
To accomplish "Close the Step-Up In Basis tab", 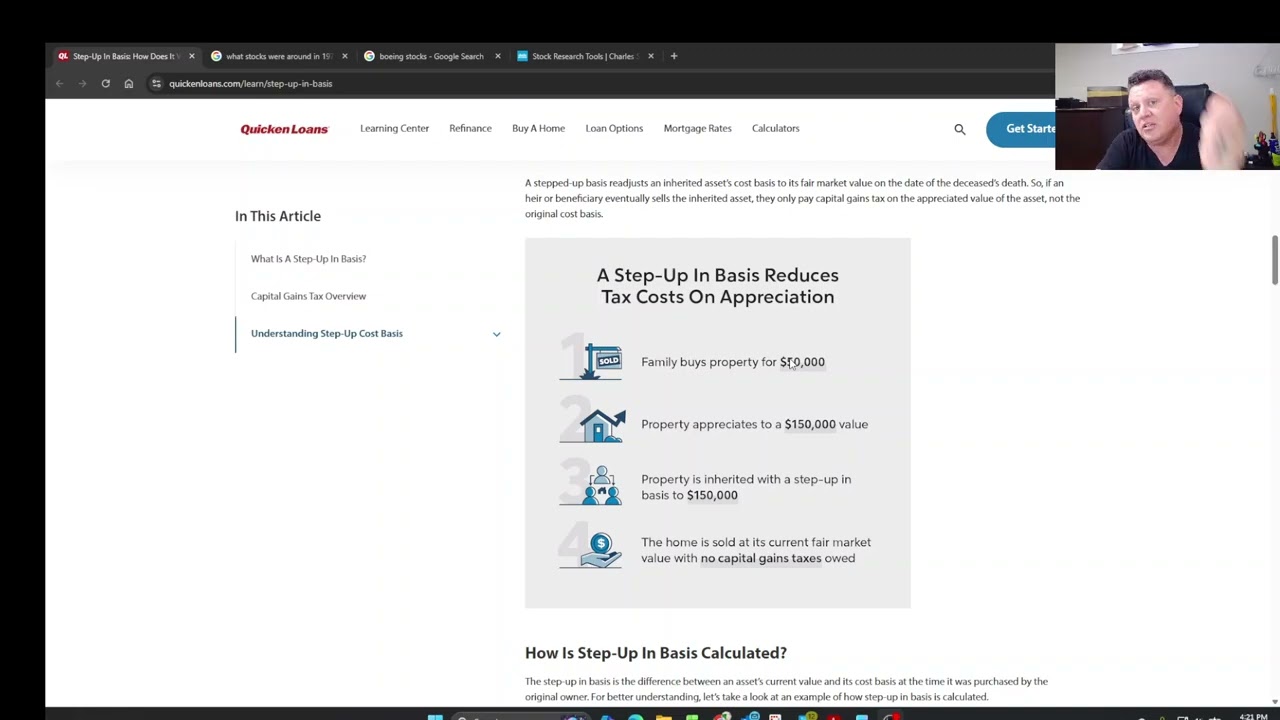I will [x=192, y=56].
